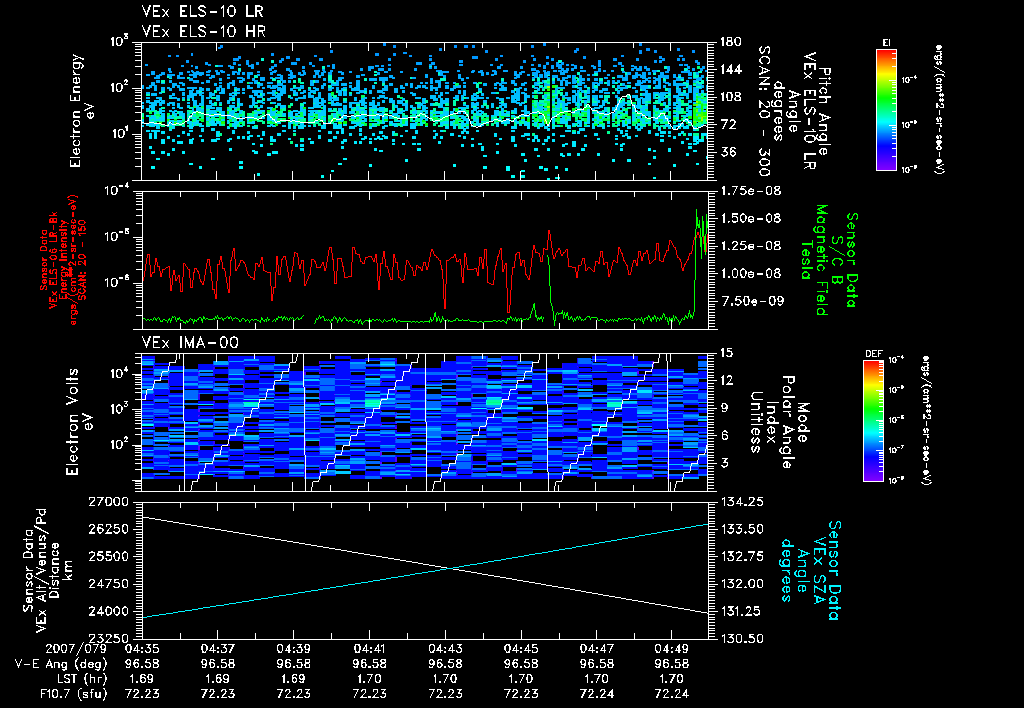Click the 'V-E Ang (deg)' row label
This screenshot has width=1024, height=708.
(x=61, y=664)
